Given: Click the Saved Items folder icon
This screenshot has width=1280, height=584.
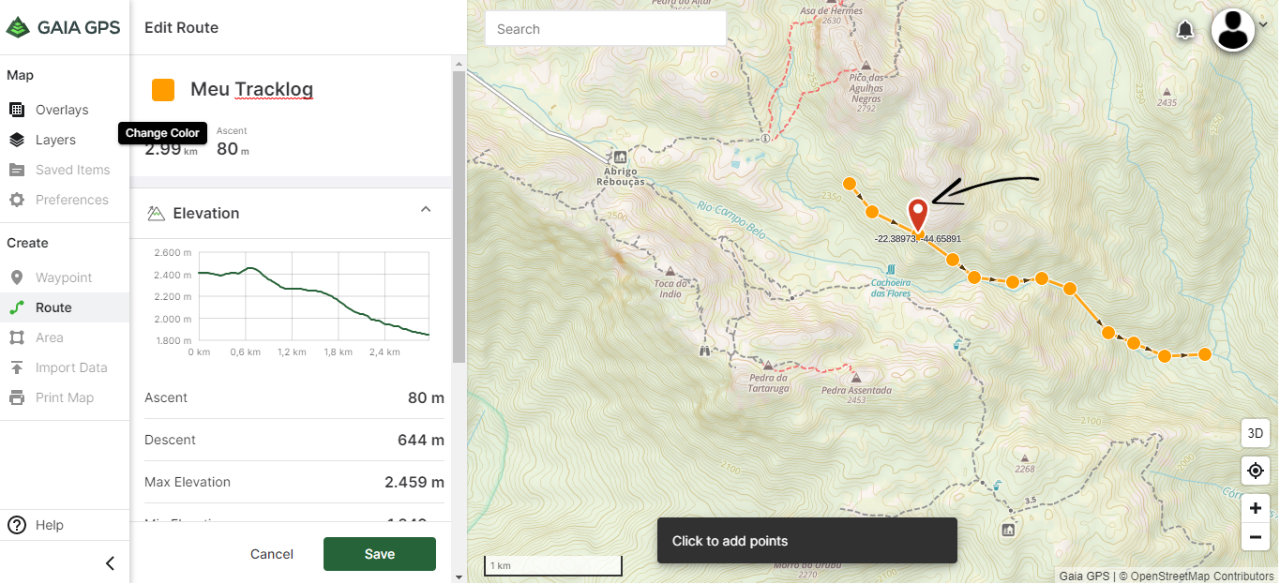Looking at the screenshot, I should pyautogui.click(x=16, y=170).
